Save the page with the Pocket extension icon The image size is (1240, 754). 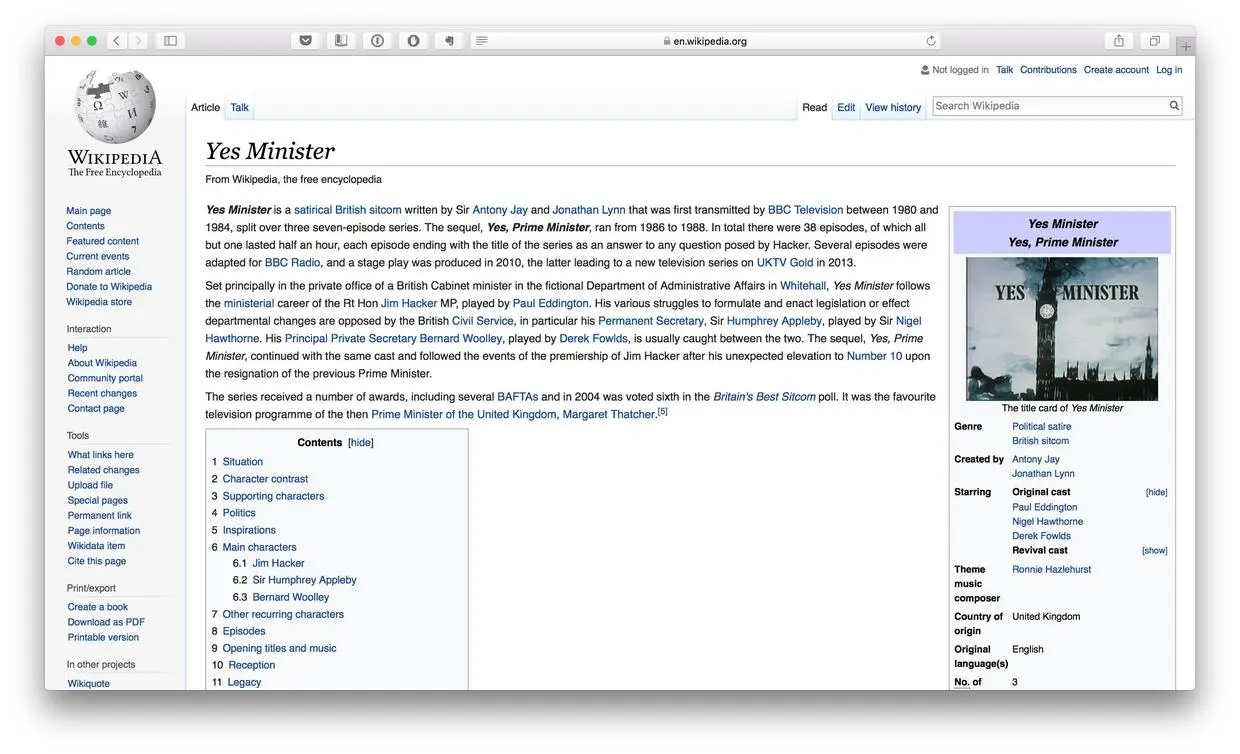pyautogui.click(x=305, y=41)
